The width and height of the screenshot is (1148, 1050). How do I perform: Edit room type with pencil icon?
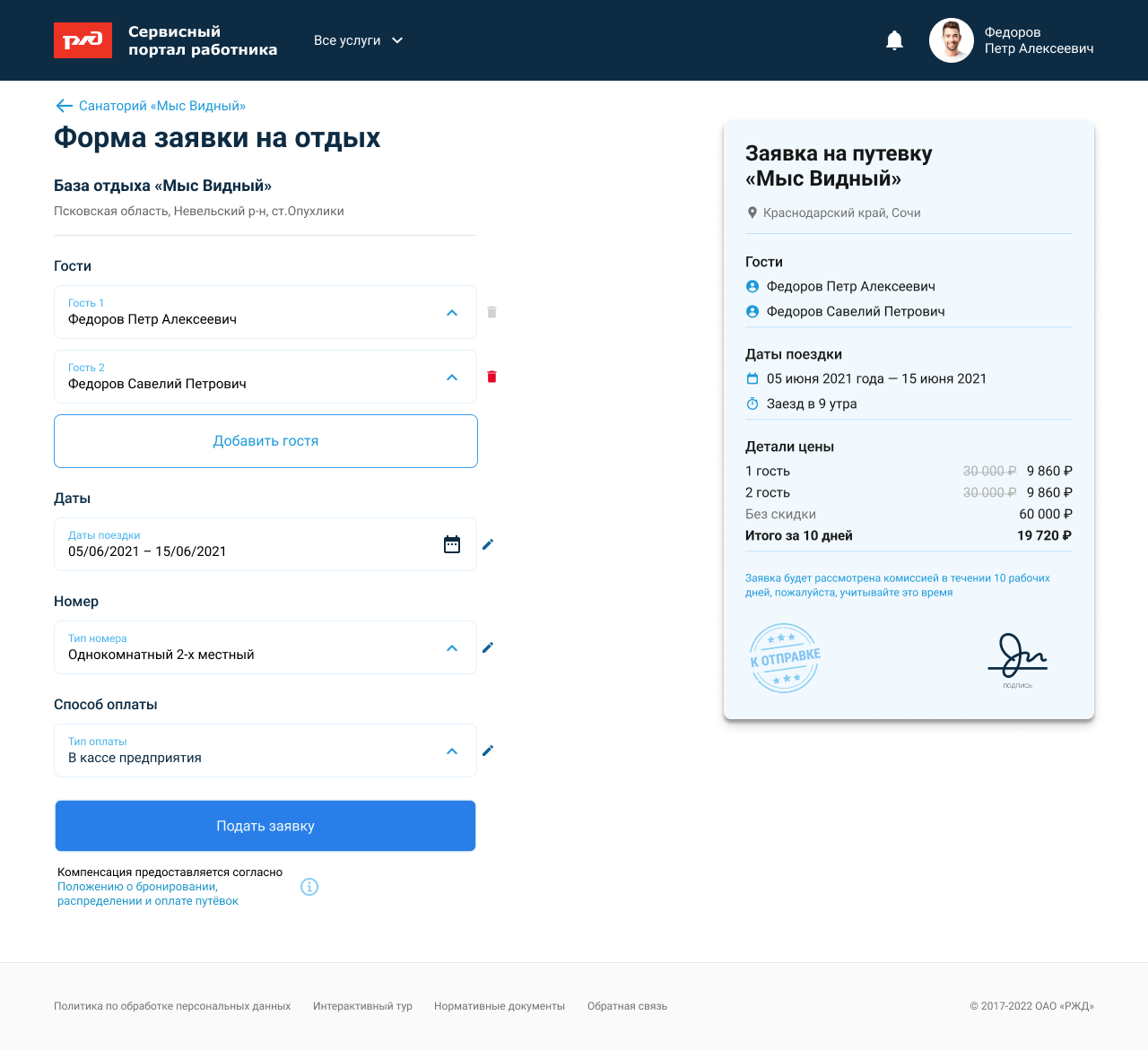pyautogui.click(x=488, y=647)
